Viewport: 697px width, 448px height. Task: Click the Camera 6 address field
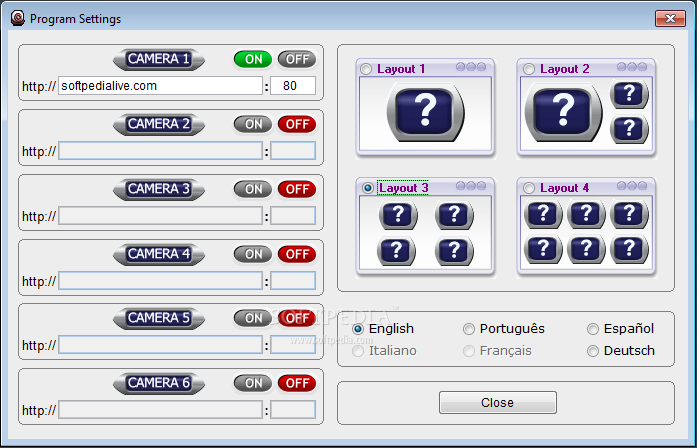pos(160,410)
